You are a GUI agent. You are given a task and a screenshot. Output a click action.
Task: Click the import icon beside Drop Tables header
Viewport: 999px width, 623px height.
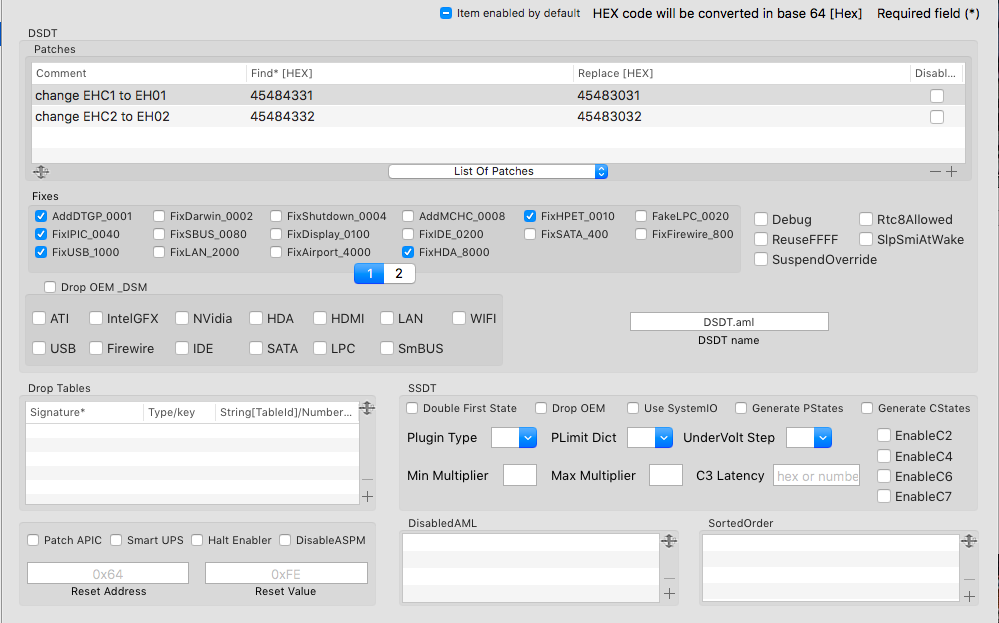(367, 408)
